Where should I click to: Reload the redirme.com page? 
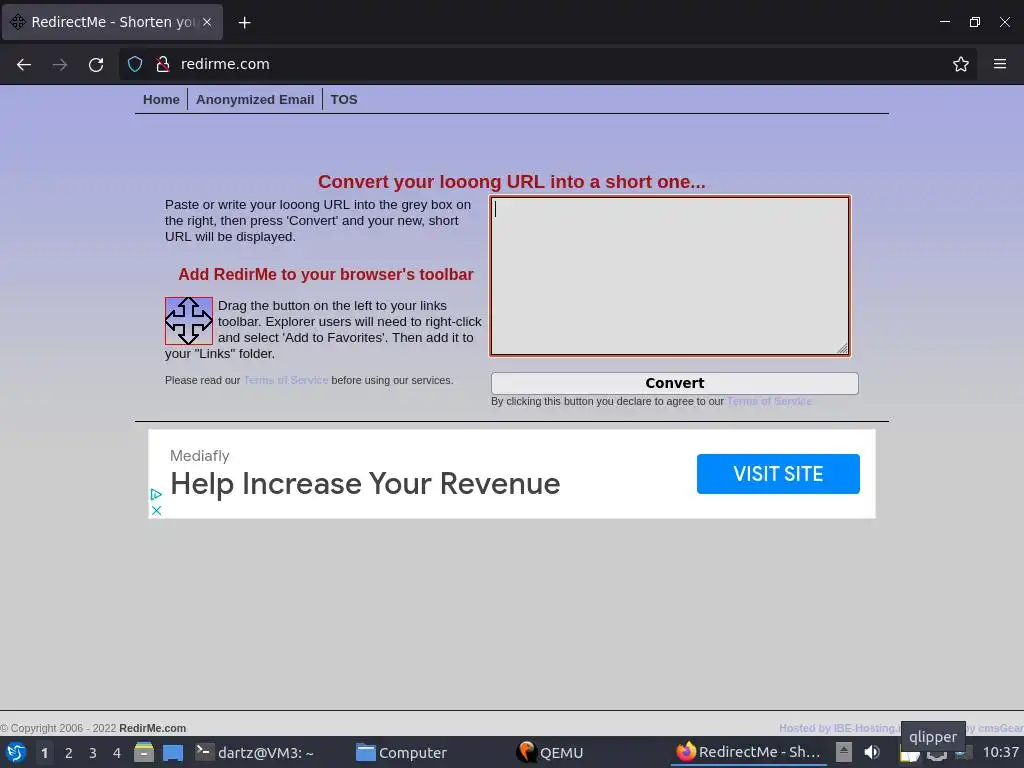[96, 64]
